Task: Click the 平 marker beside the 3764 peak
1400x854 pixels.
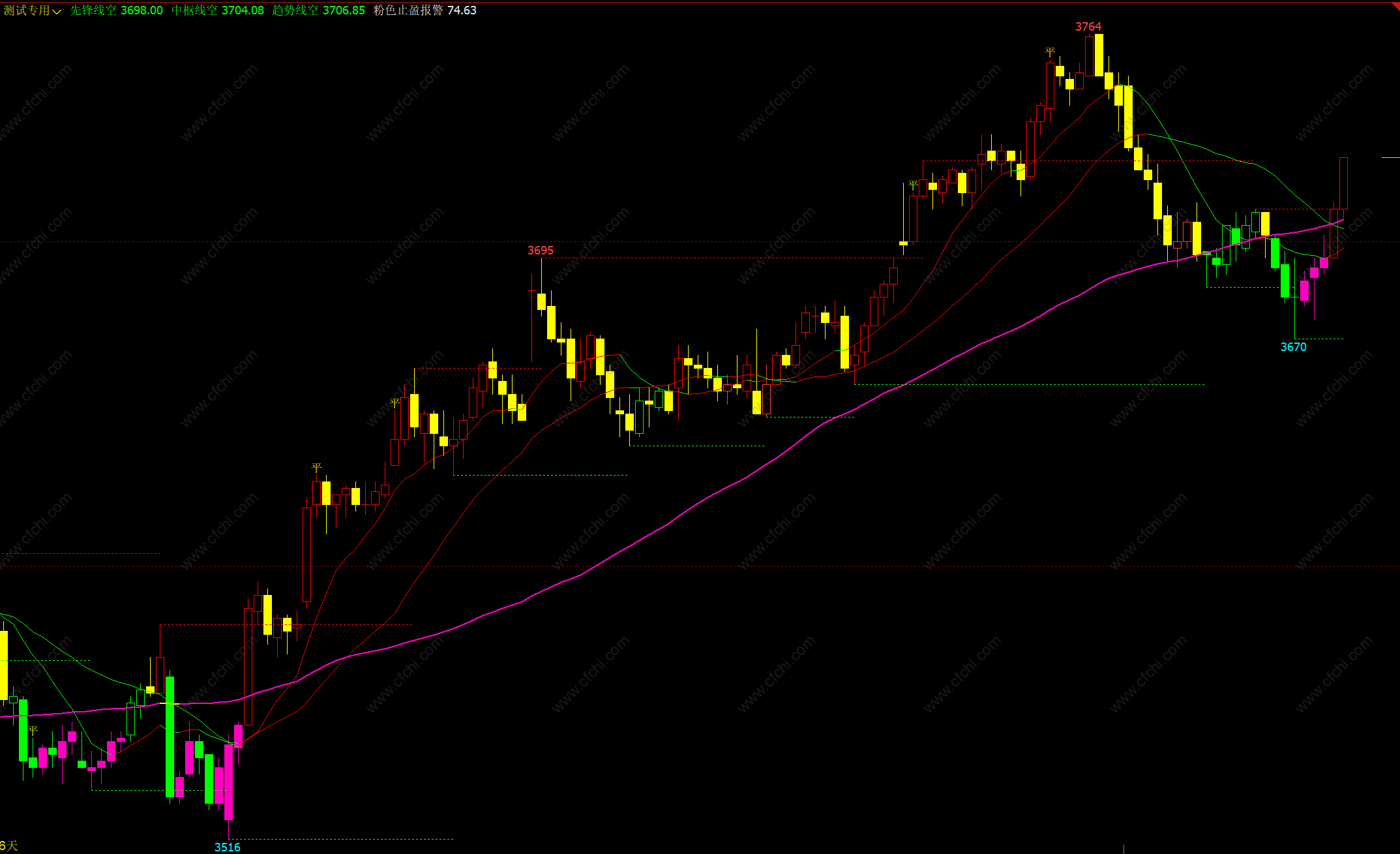Action: click(1050, 52)
